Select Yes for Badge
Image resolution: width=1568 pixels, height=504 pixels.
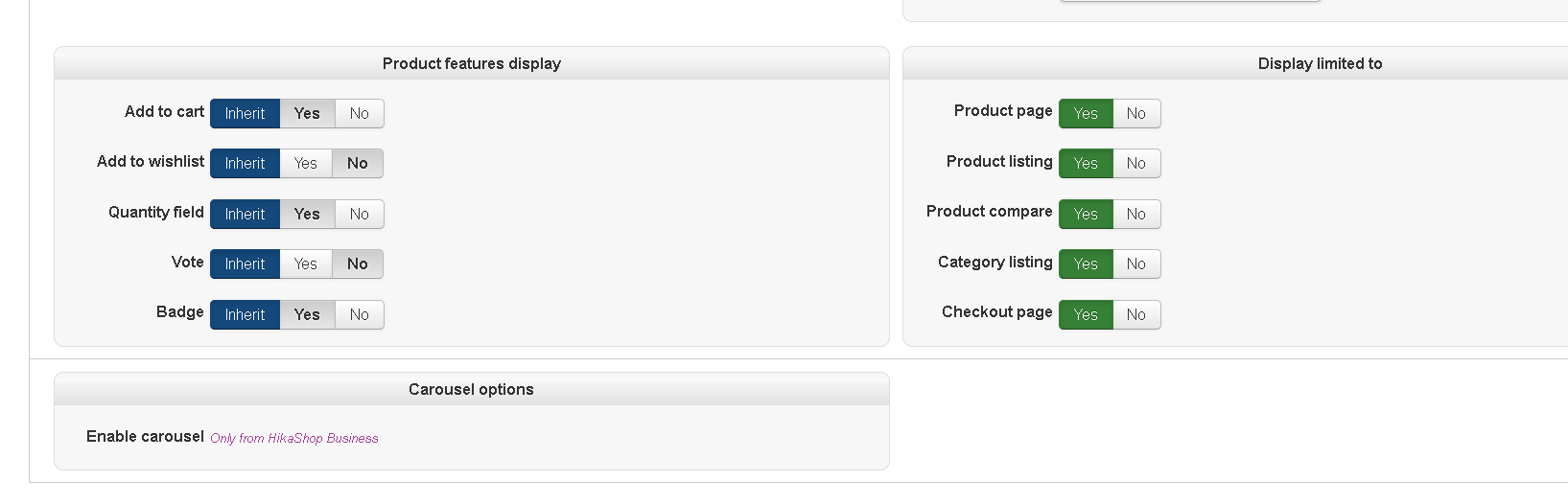pos(307,314)
